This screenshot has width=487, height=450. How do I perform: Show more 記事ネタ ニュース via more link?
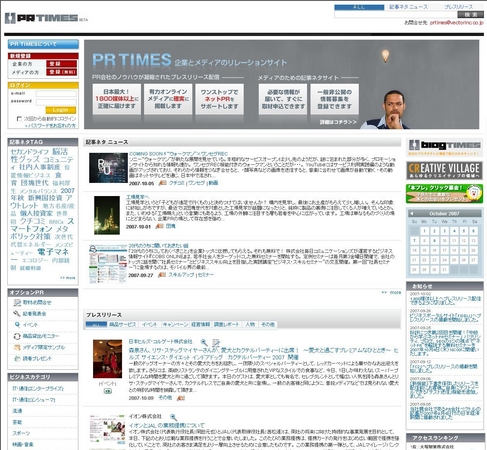(391, 292)
